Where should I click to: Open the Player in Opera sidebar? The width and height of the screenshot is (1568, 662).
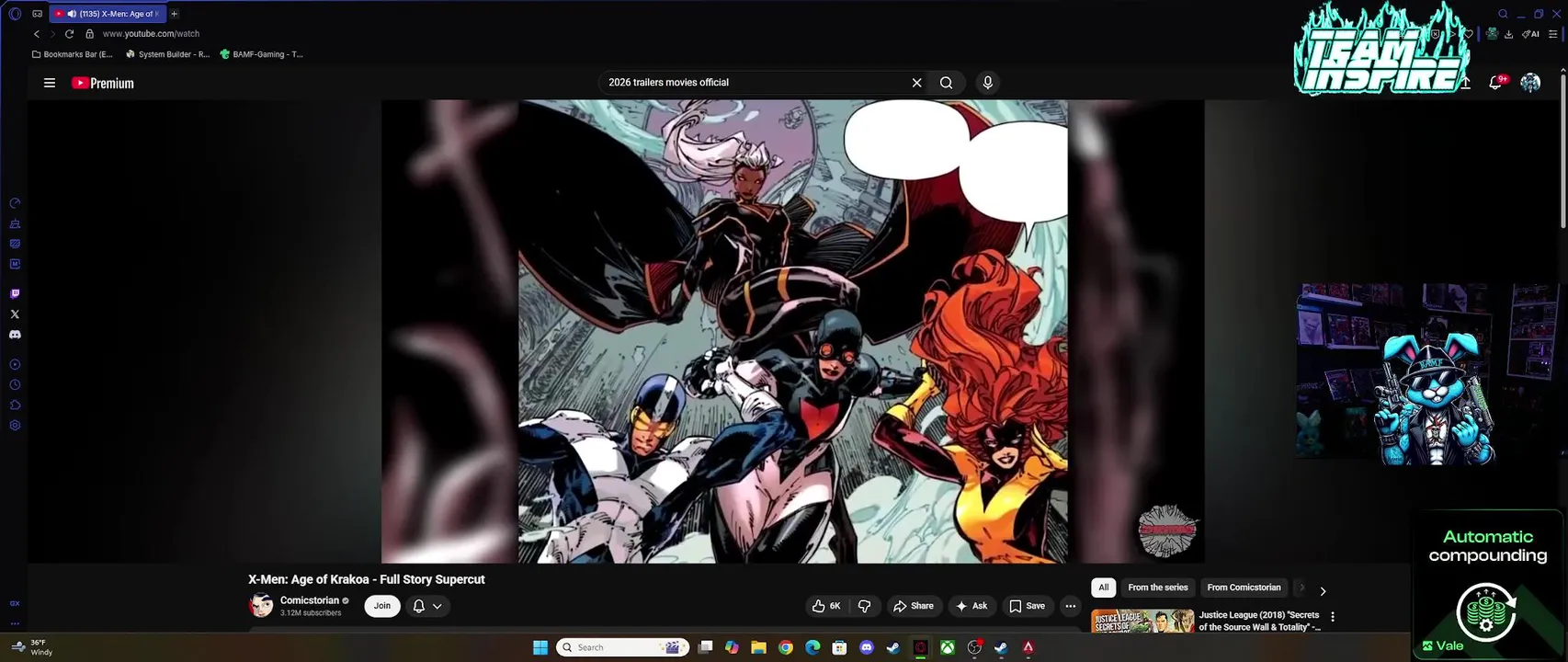pos(15,365)
